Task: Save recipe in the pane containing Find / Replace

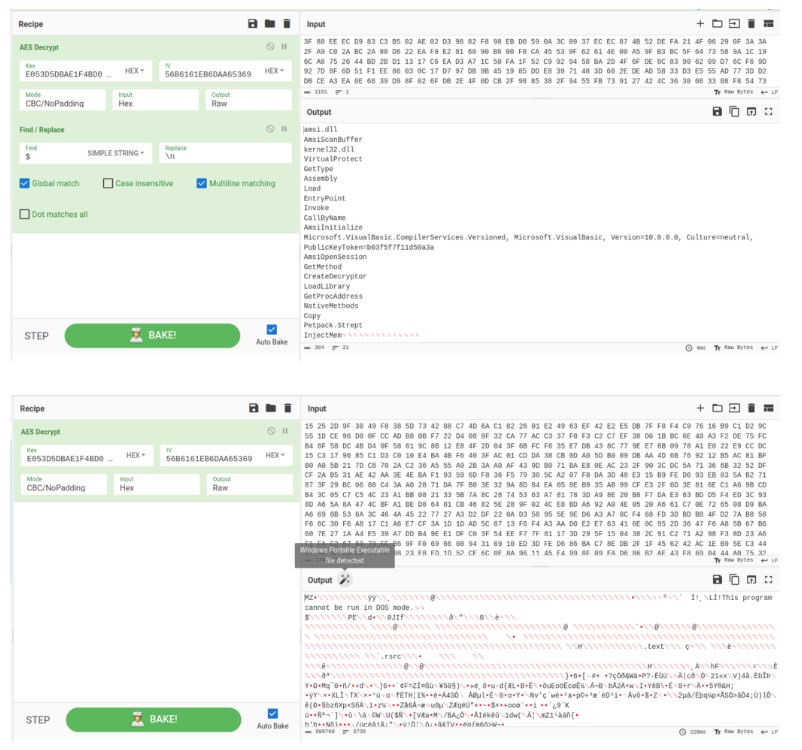Action: (253, 23)
